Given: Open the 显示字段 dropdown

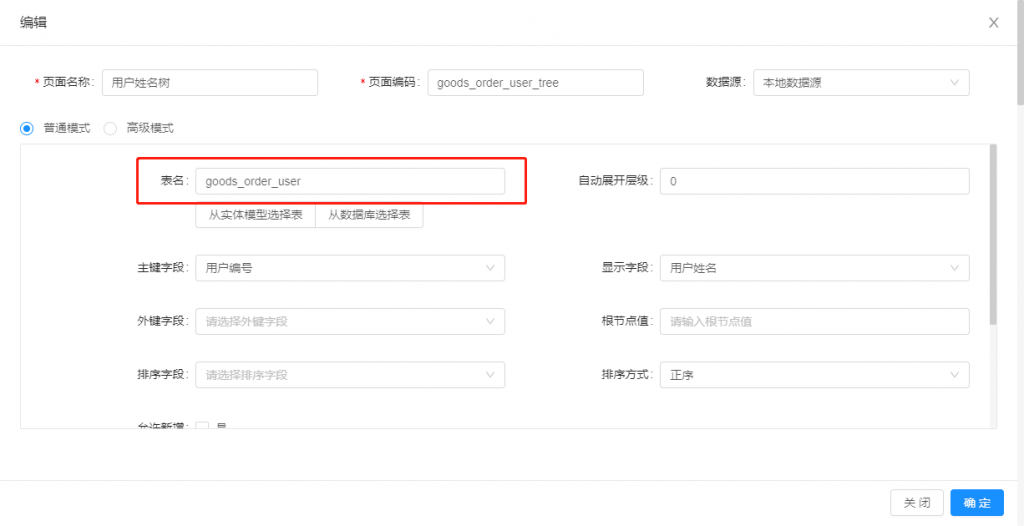Looking at the screenshot, I should [814, 268].
